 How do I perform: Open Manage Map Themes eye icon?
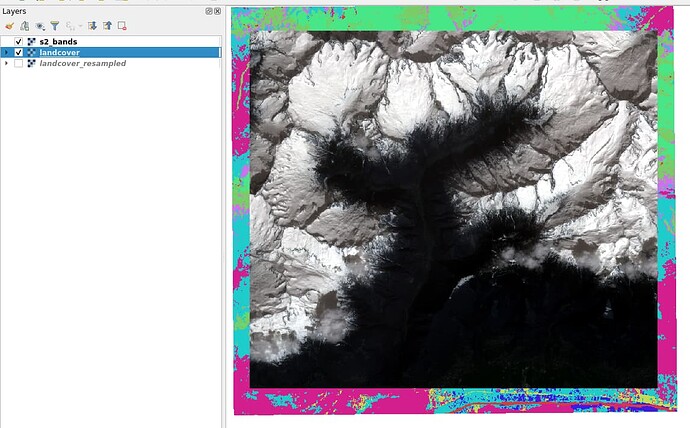39,25
